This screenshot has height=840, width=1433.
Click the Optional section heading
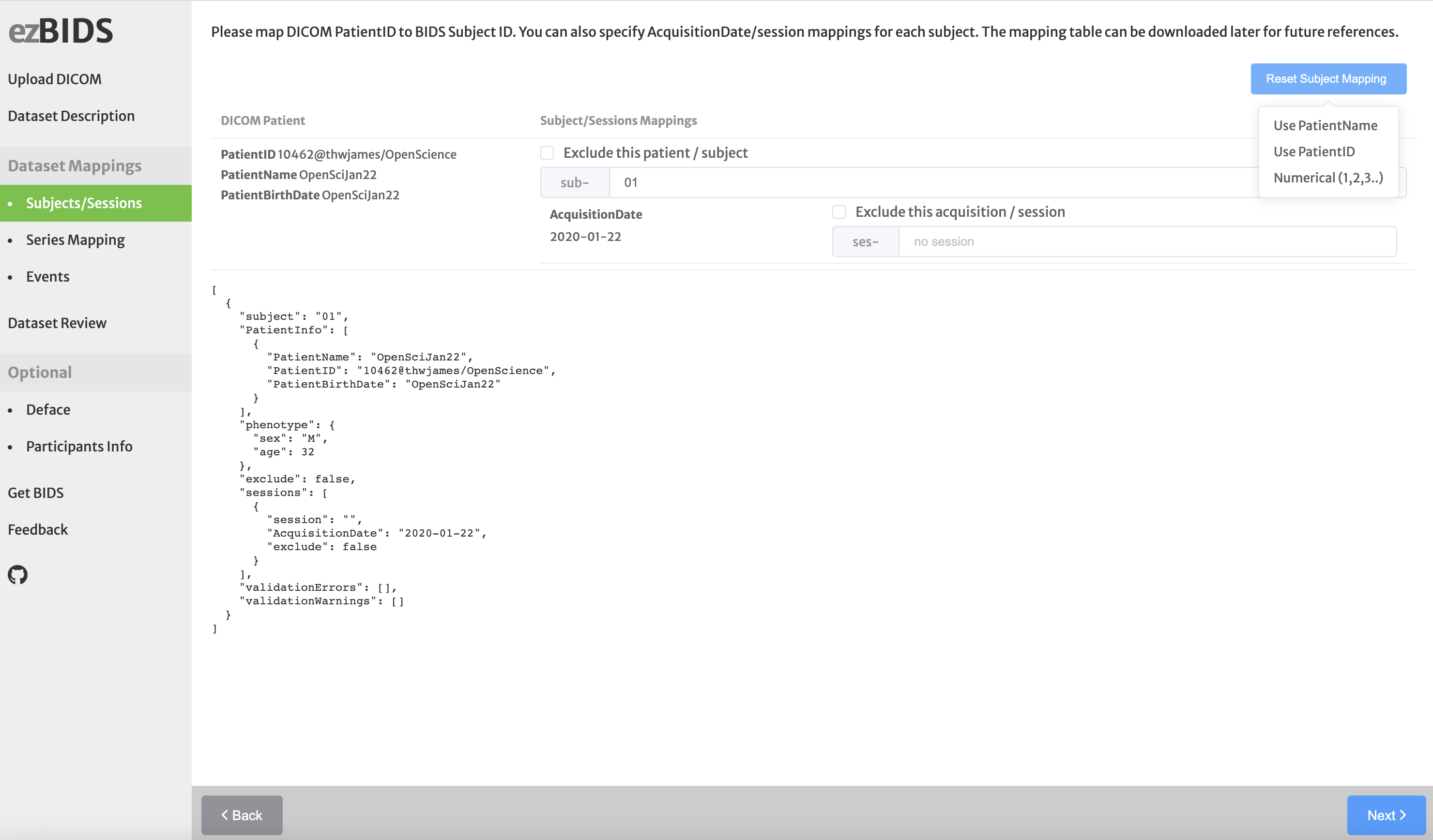pyautogui.click(x=40, y=372)
